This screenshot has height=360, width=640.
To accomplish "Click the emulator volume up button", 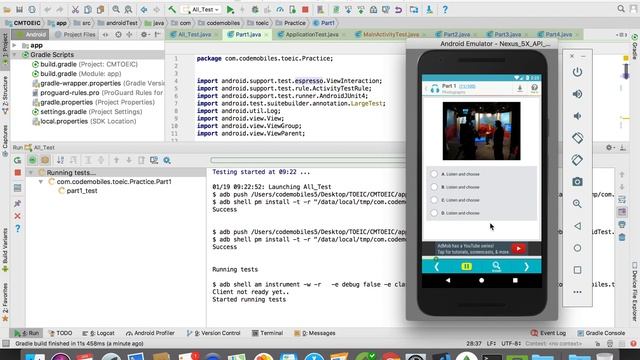I will pyautogui.click(x=577, y=94).
